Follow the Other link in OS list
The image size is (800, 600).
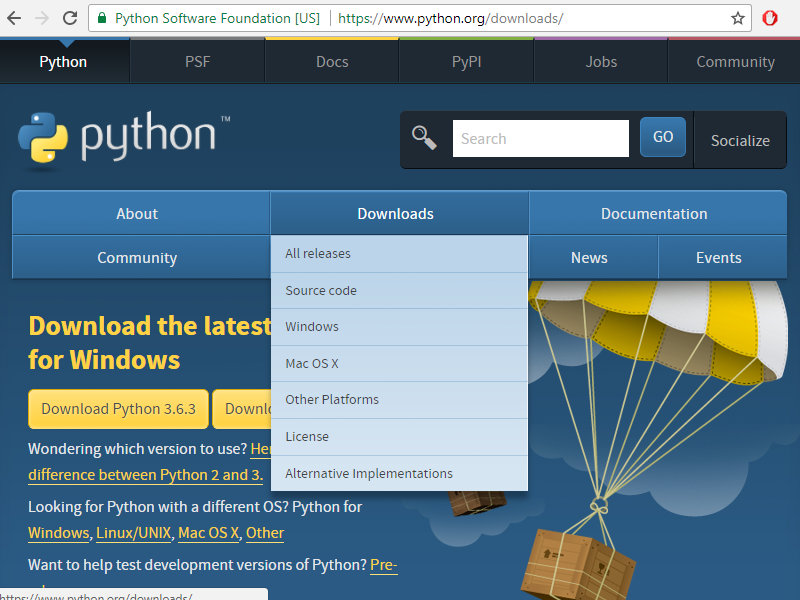pyautogui.click(x=265, y=533)
